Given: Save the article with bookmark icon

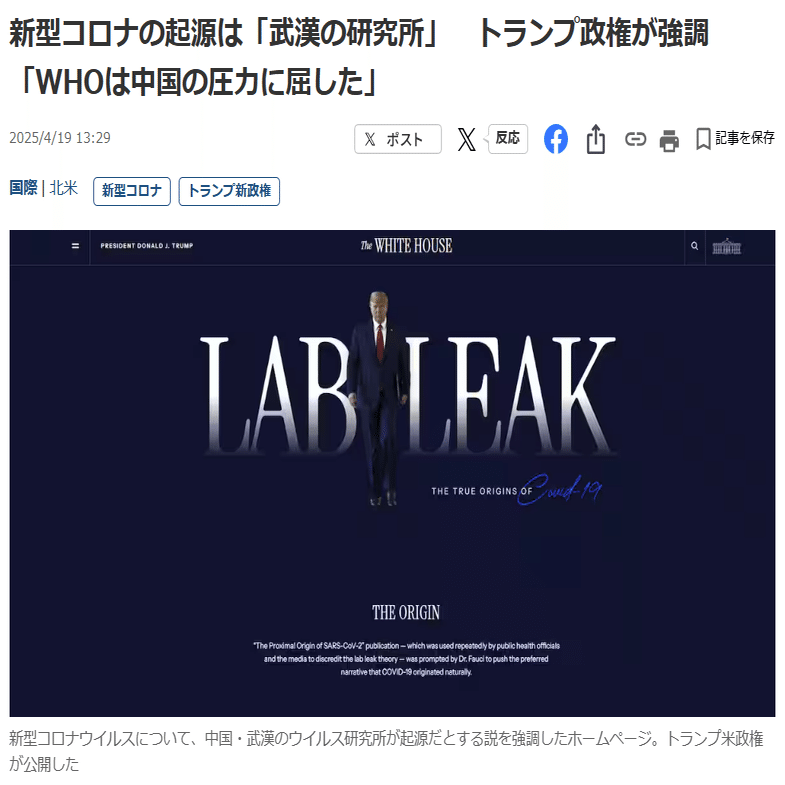Looking at the screenshot, I should [703, 139].
